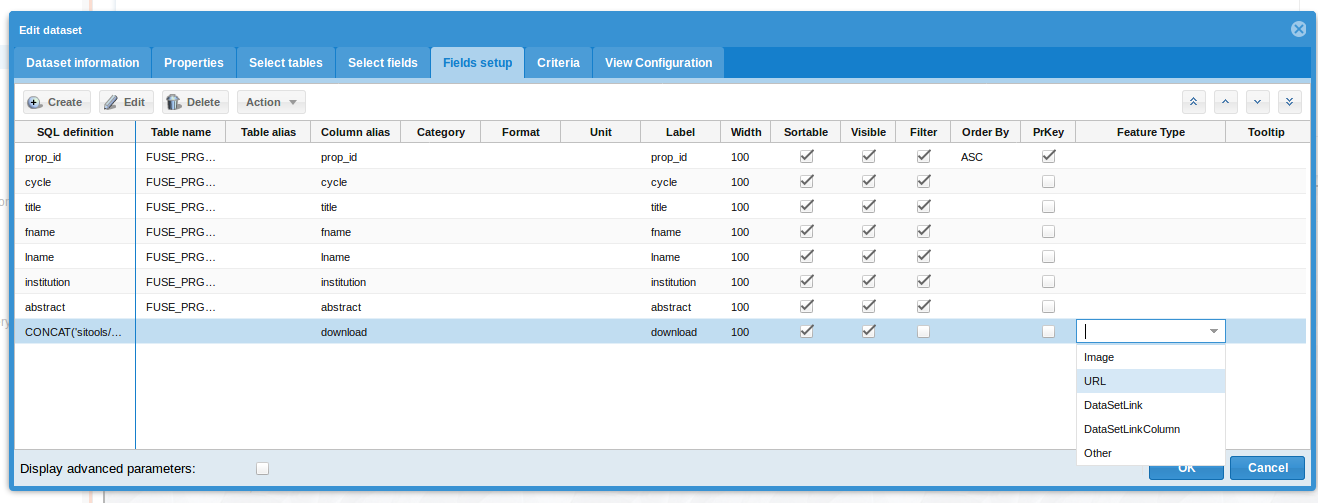This screenshot has width=1318, height=503.
Task: Close the Edit dataset dialog
Action: (x=1298, y=30)
